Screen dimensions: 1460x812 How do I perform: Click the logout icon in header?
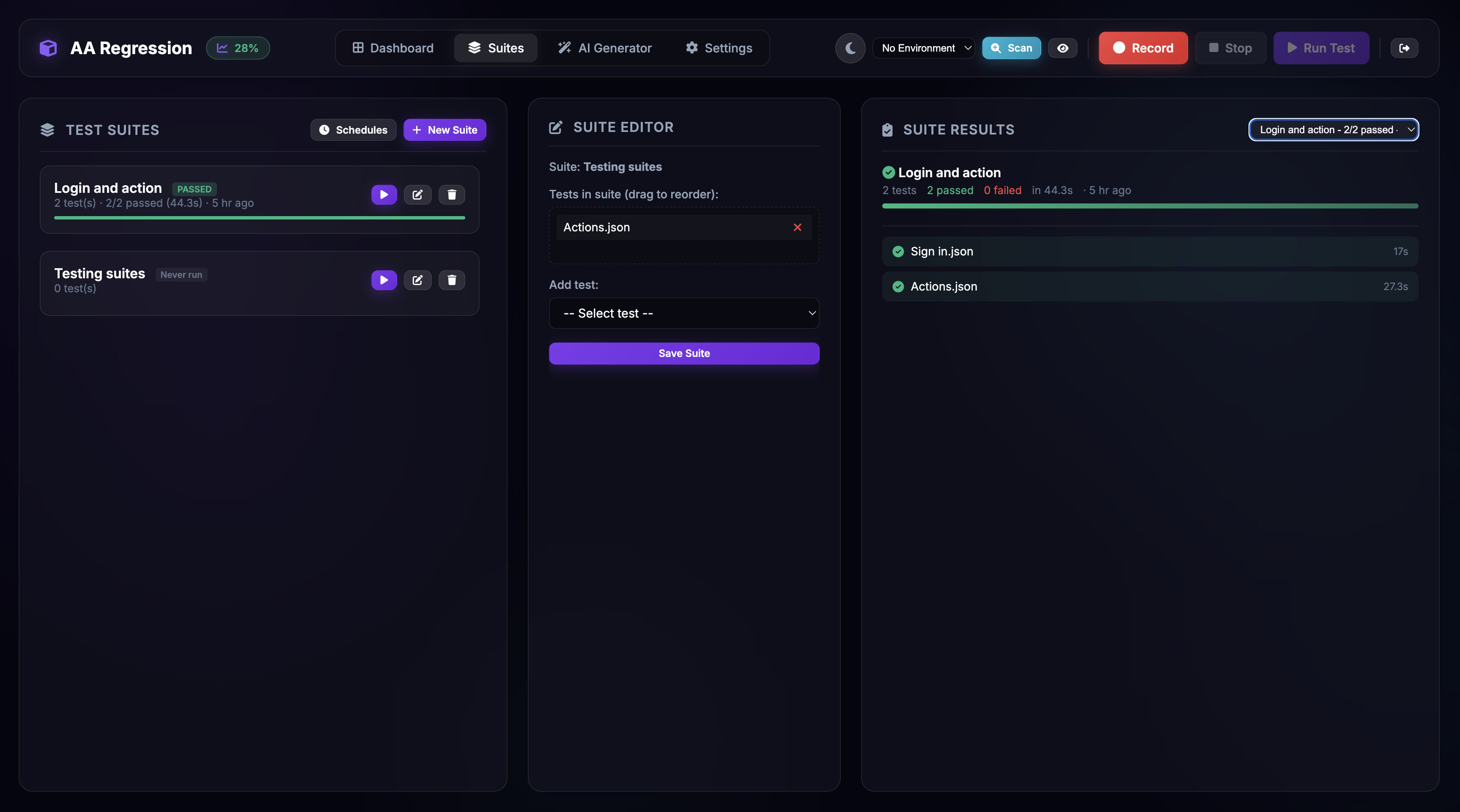pos(1404,48)
